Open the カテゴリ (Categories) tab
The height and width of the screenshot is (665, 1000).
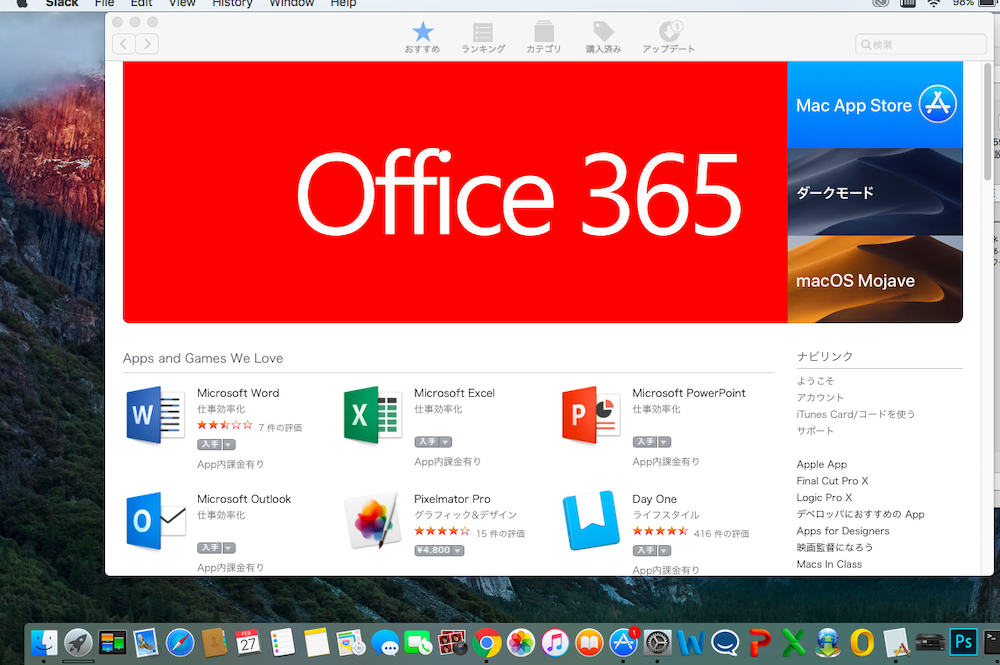click(x=543, y=37)
